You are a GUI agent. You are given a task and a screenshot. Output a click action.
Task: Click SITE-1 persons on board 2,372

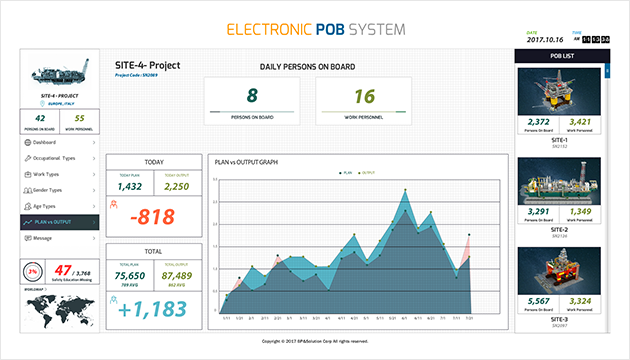pyautogui.click(x=538, y=122)
